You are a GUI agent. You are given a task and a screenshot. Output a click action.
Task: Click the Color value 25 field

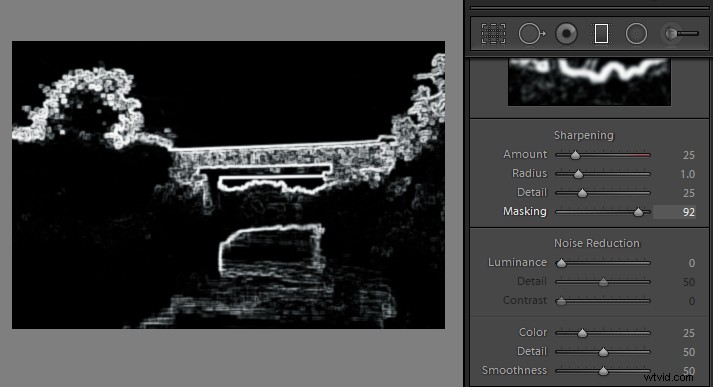pos(688,333)
